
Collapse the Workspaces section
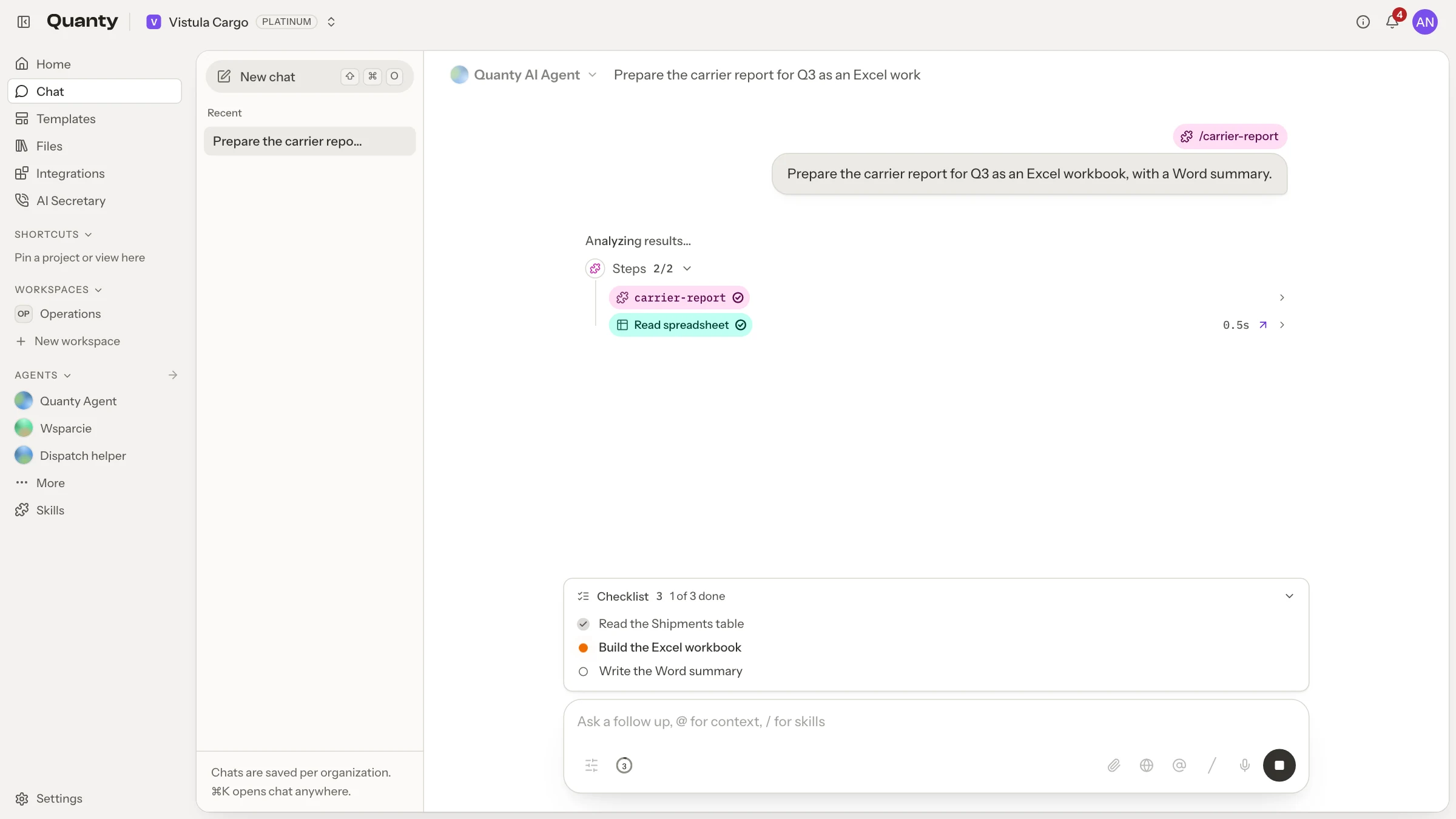point(58,289)
